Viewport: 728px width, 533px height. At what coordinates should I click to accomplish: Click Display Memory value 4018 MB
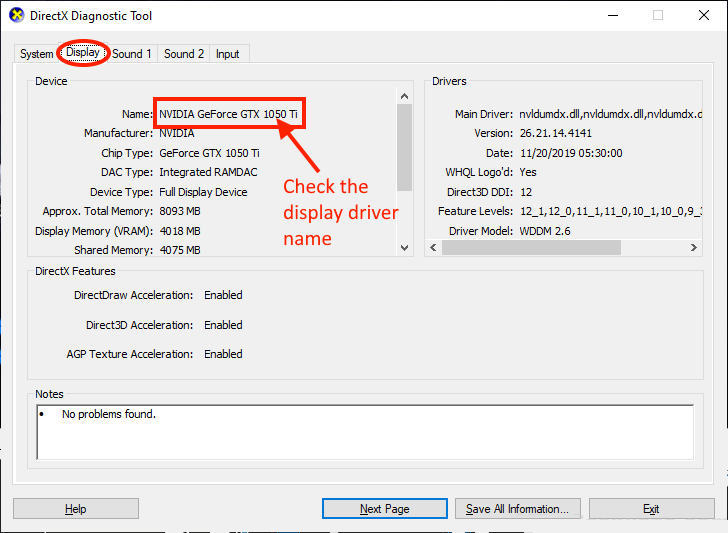[180, 231]
